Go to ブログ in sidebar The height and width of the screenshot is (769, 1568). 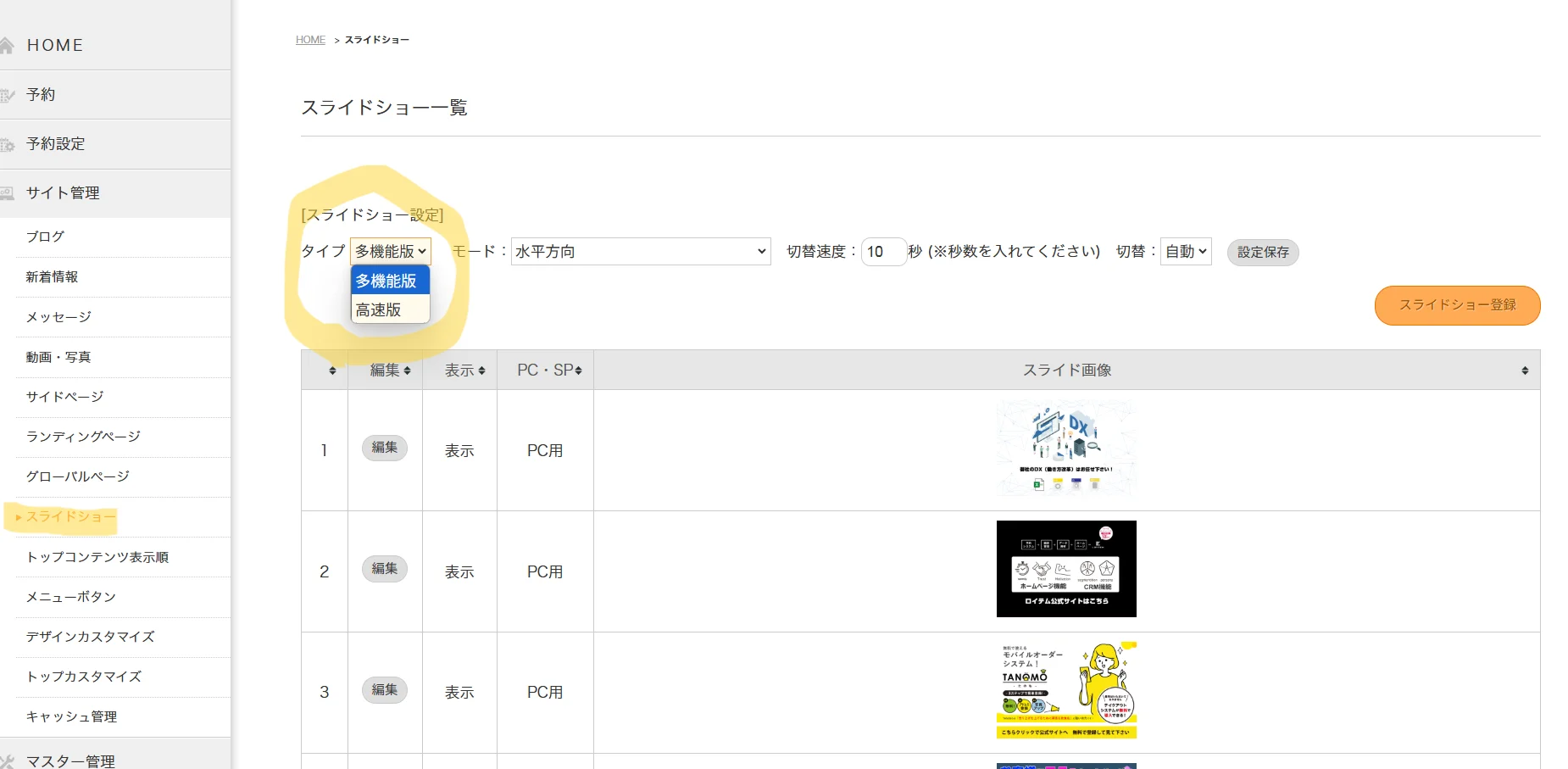[45, 237]
